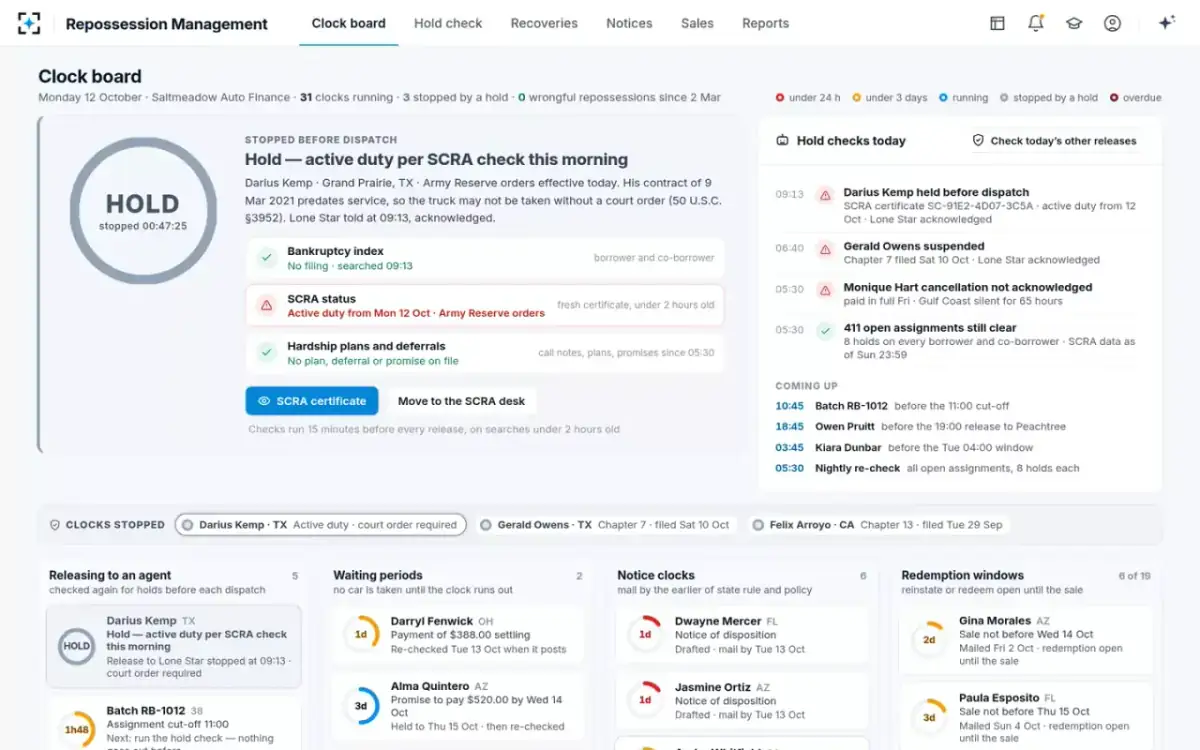Viewport: 1200px width, 750px height.
Task: View the SCRA certificate
Action: tap(312, 401)
